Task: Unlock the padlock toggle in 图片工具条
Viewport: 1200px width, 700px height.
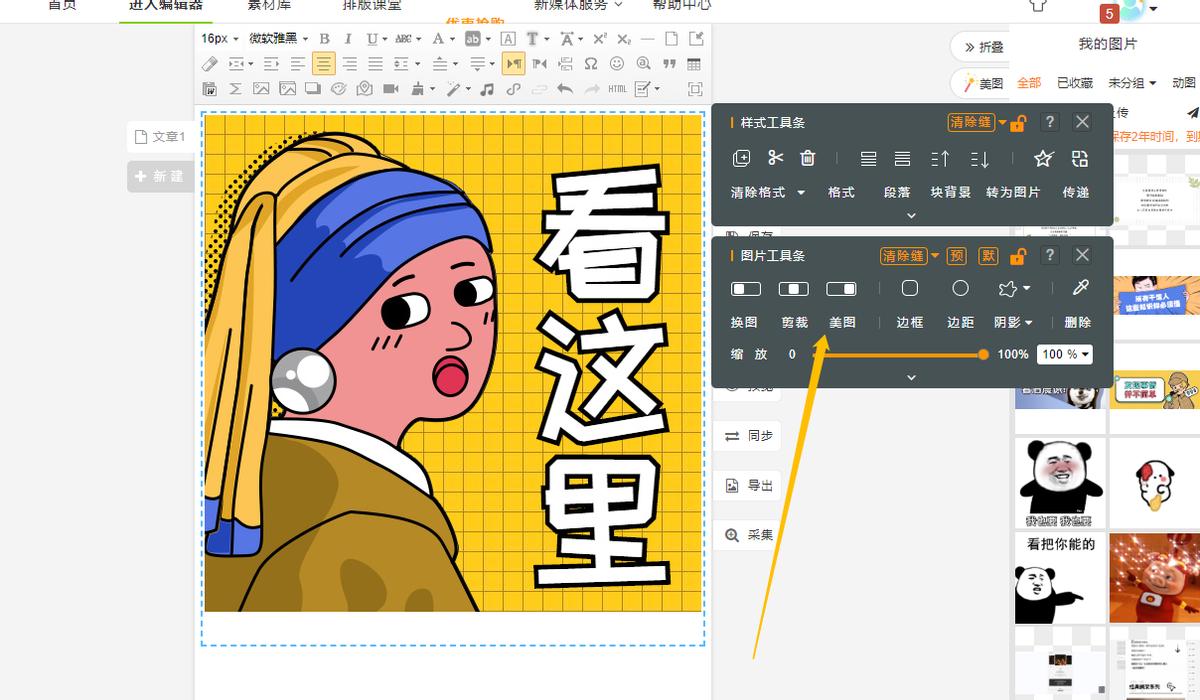Action: 1017,256
